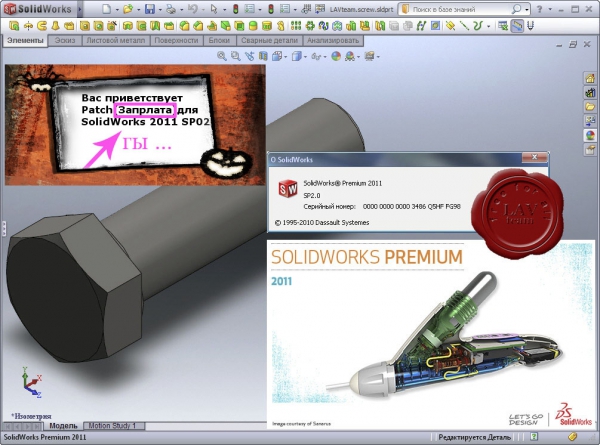Click the Custom Properties icon in task pane
The image size is (600, 445).
pyautogui.click(x=590, y=150)
